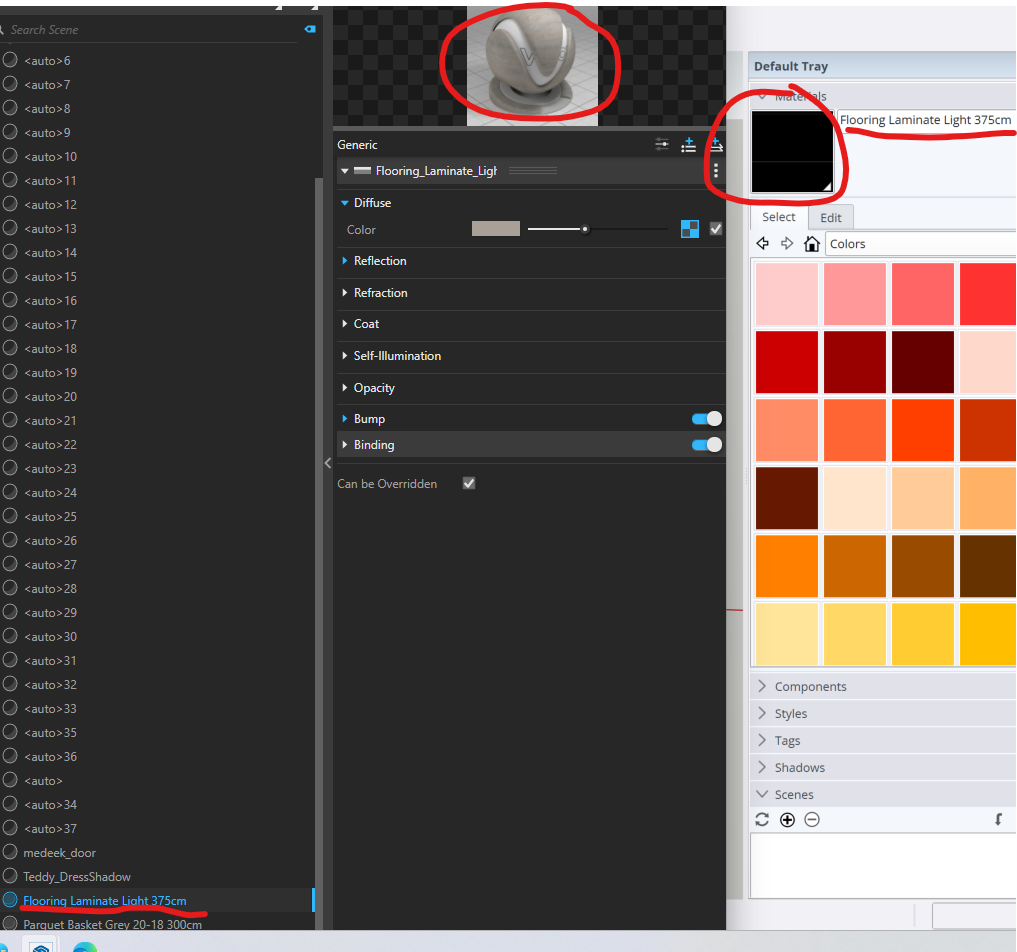Expand the Shadows tray panel
Image resolution: width=1017 pixels, height=952 pixels.
click(883, 767)
